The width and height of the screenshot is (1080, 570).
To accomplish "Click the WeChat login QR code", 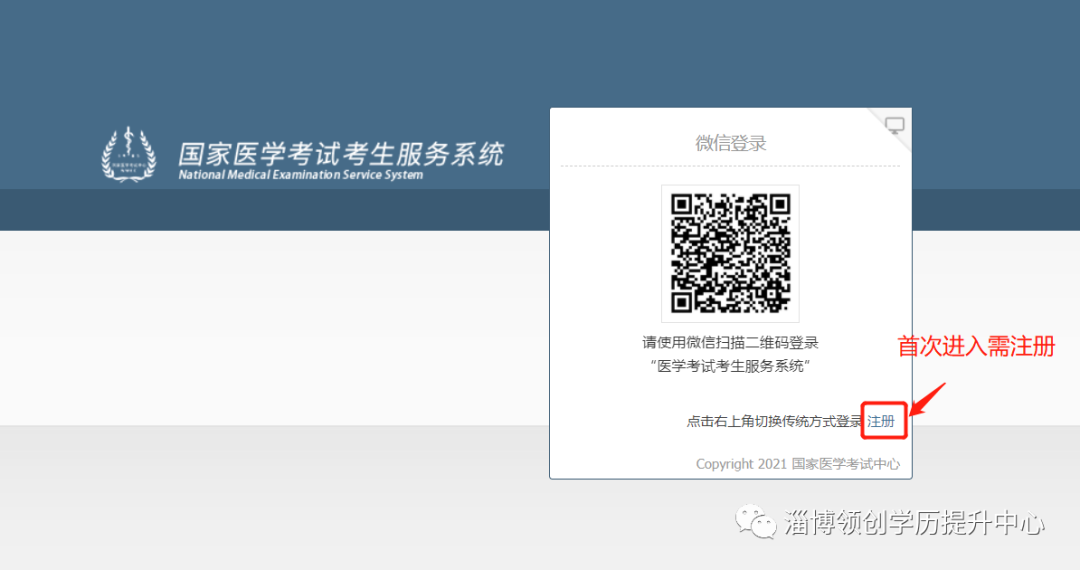I will (x=730, y=253).
